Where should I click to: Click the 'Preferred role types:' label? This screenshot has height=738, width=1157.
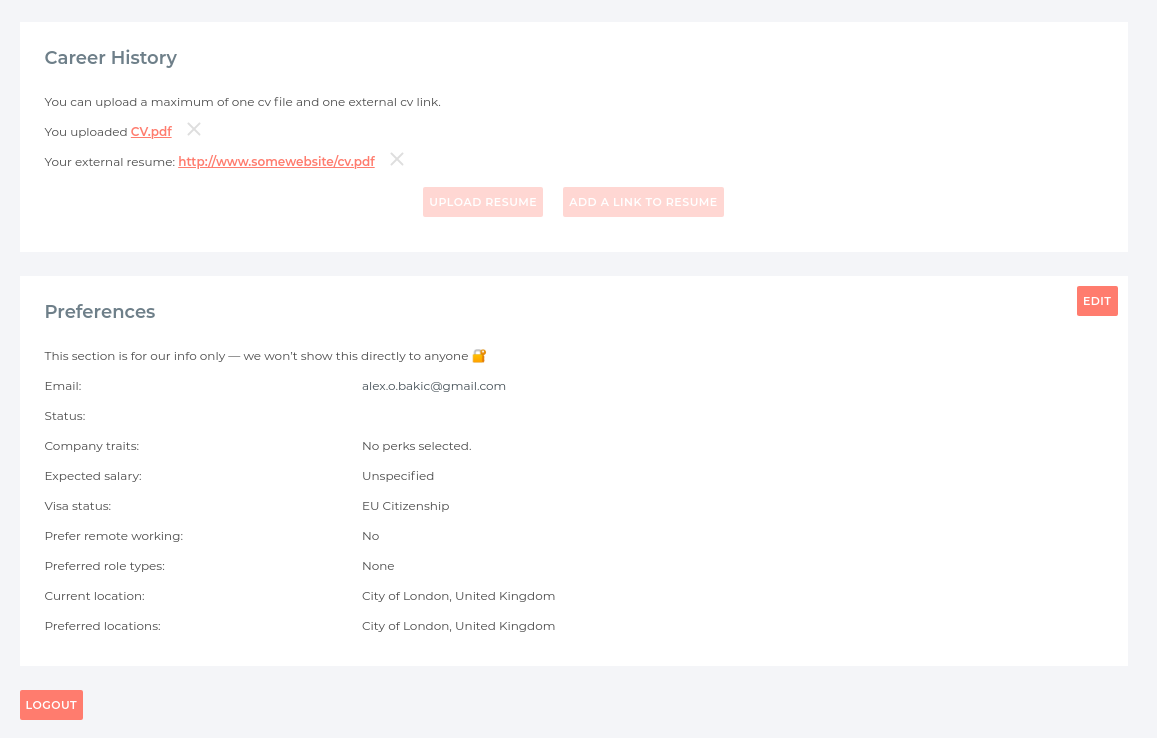tap(105, 566)
